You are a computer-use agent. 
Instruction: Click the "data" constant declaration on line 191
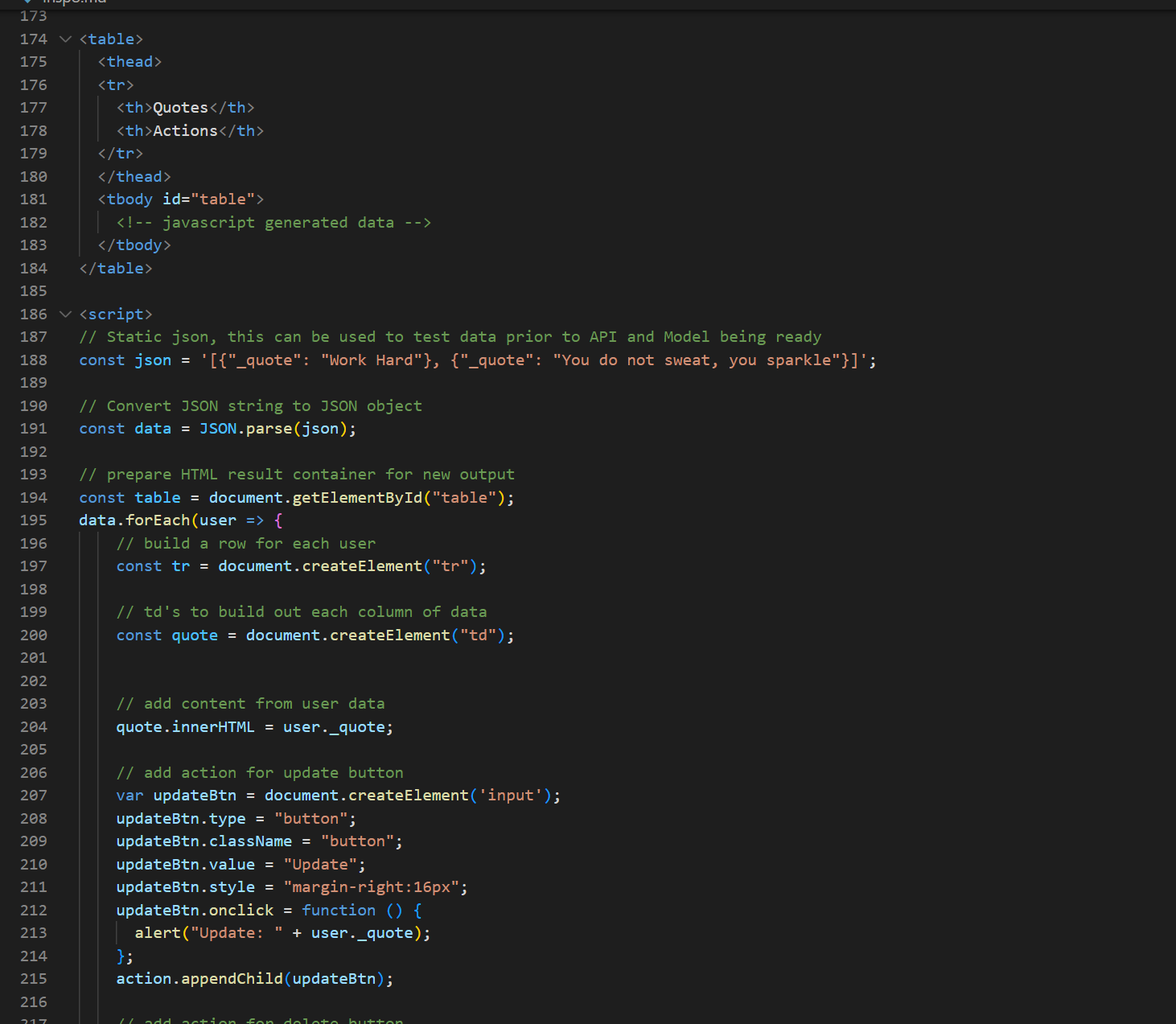[x=153, y=428]
